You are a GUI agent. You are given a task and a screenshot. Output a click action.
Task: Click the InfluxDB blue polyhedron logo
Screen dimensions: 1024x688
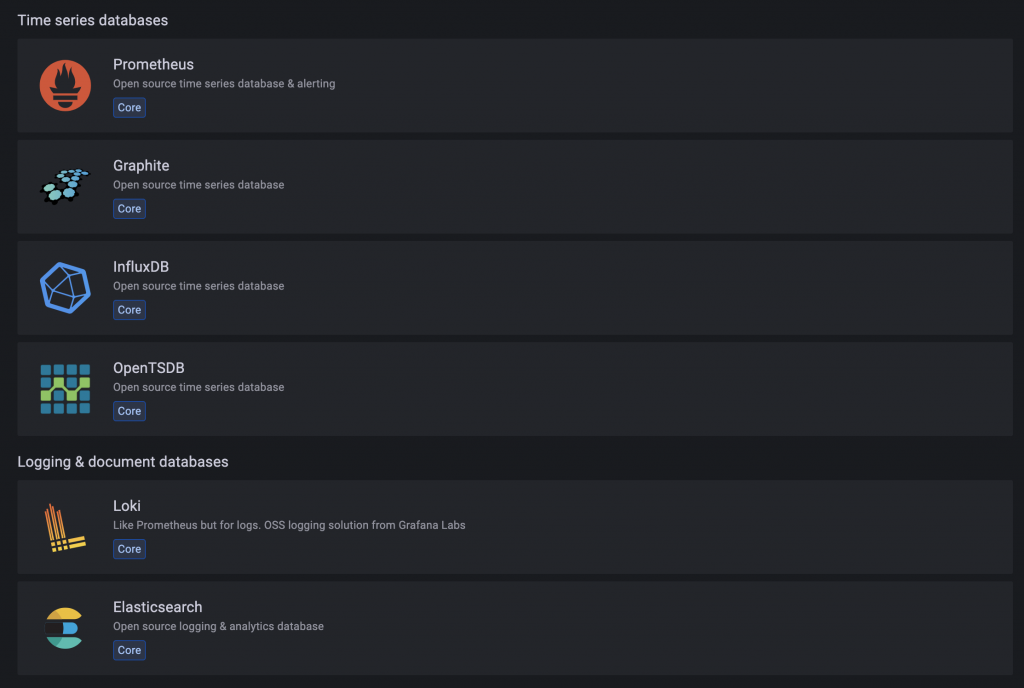pyautogui.click(x=65, y=287)
